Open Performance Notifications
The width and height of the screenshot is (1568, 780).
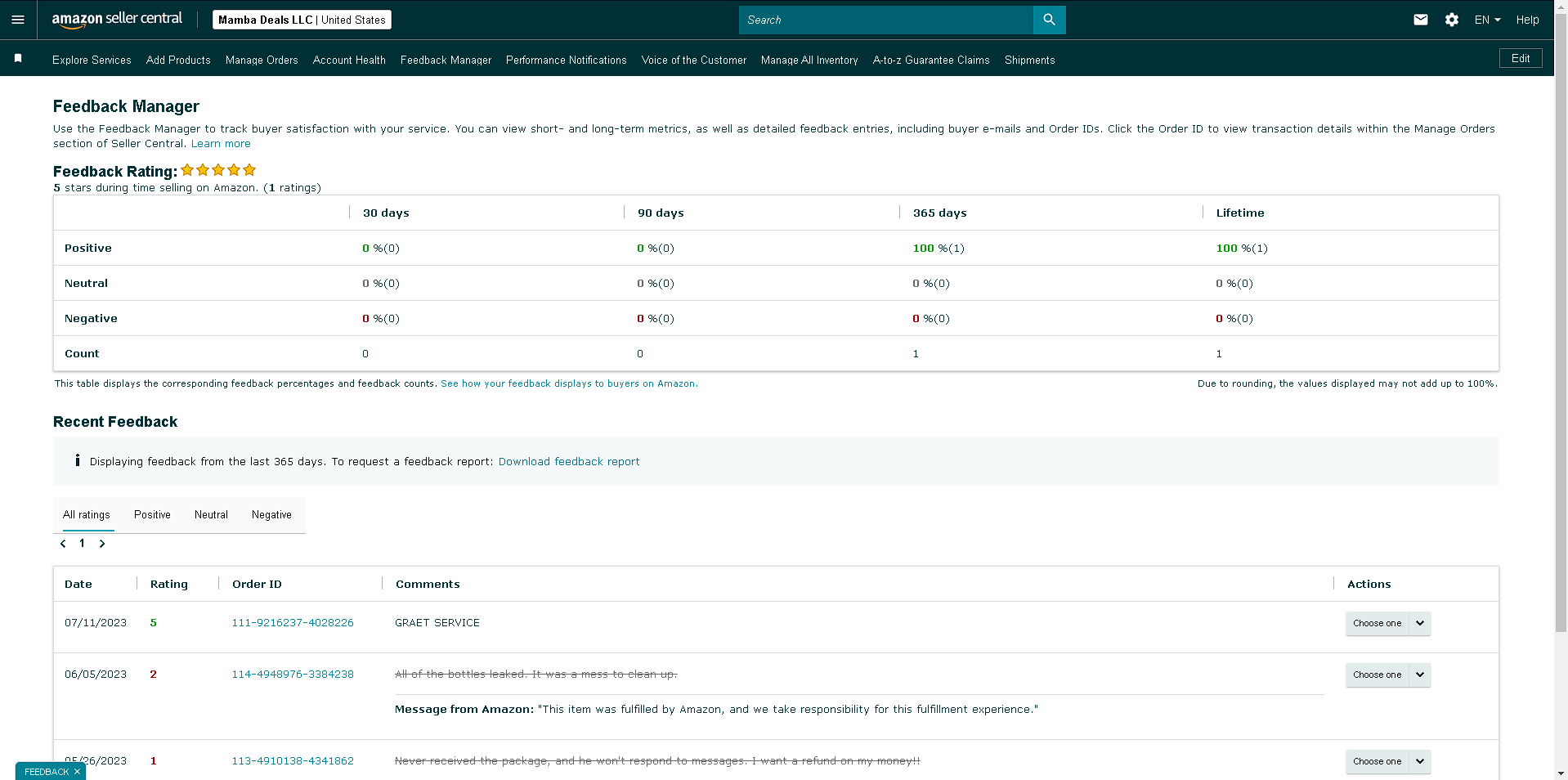coord(566,60)
